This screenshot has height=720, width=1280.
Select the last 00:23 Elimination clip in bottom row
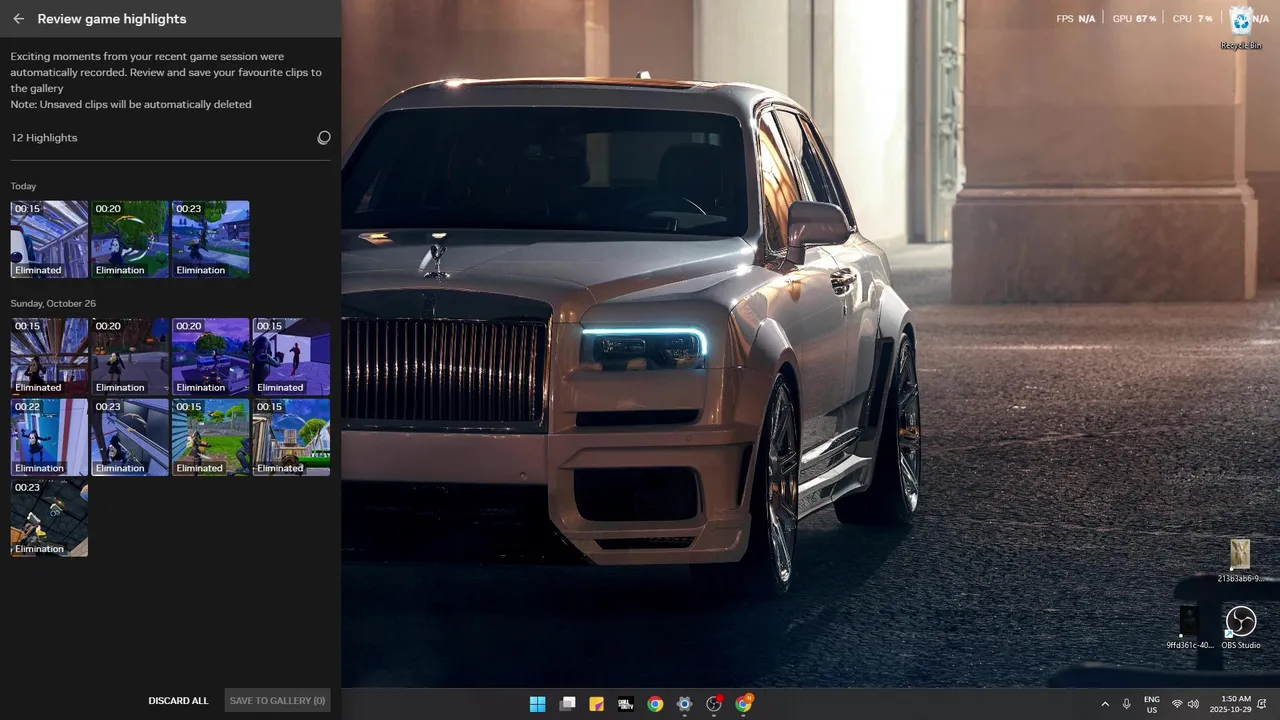[49, 518]
